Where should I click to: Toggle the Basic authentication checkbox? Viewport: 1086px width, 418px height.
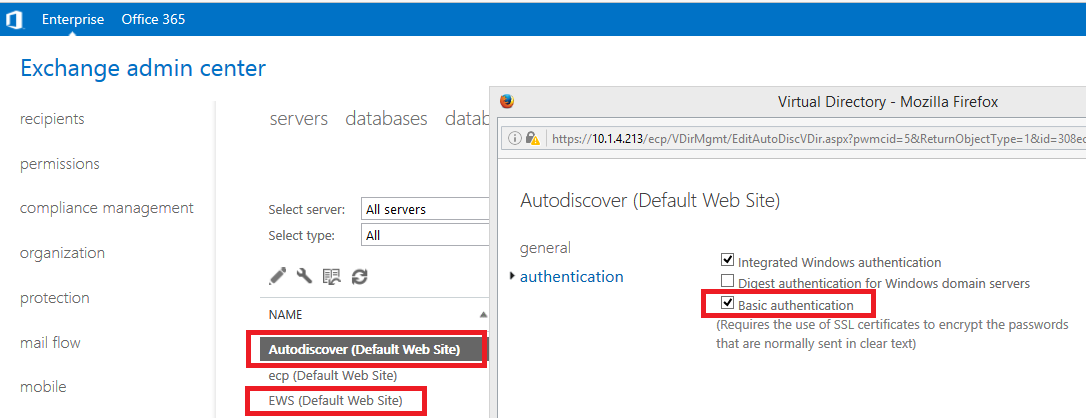tap(728, 304)
